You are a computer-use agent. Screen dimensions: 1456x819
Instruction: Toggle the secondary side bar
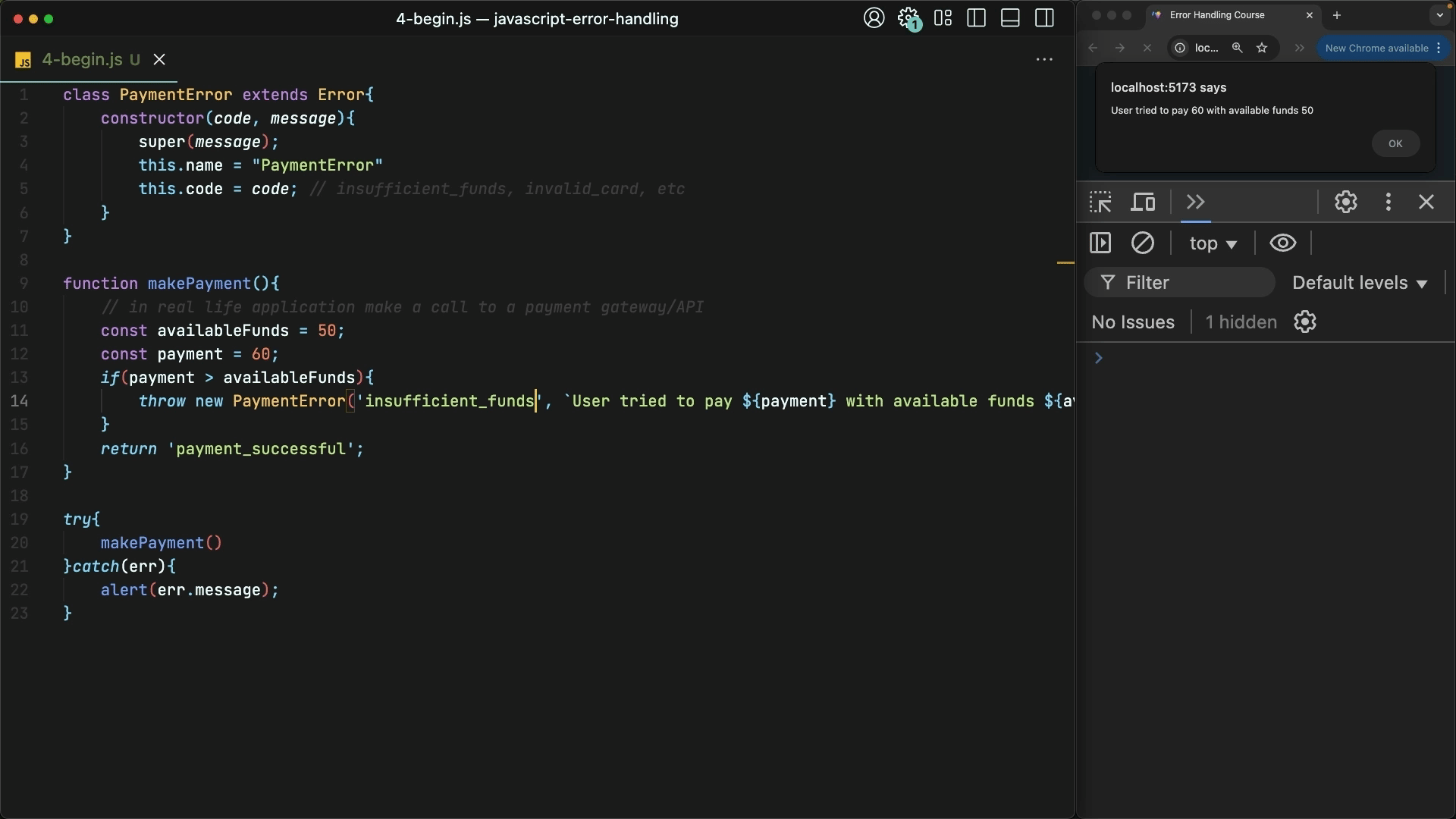point(1044,18)
